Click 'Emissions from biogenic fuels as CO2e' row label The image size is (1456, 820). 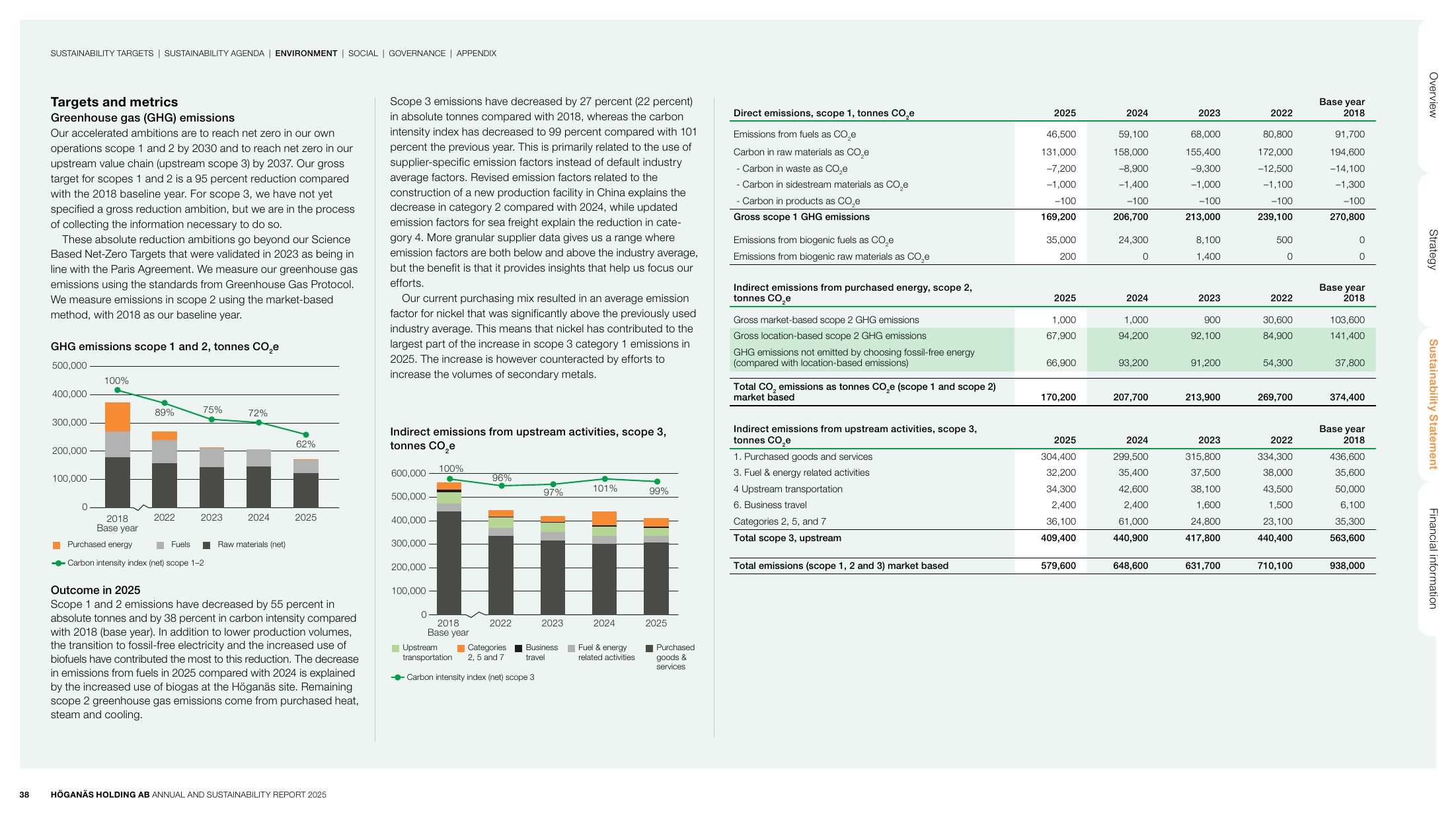(x=813, y=241)
